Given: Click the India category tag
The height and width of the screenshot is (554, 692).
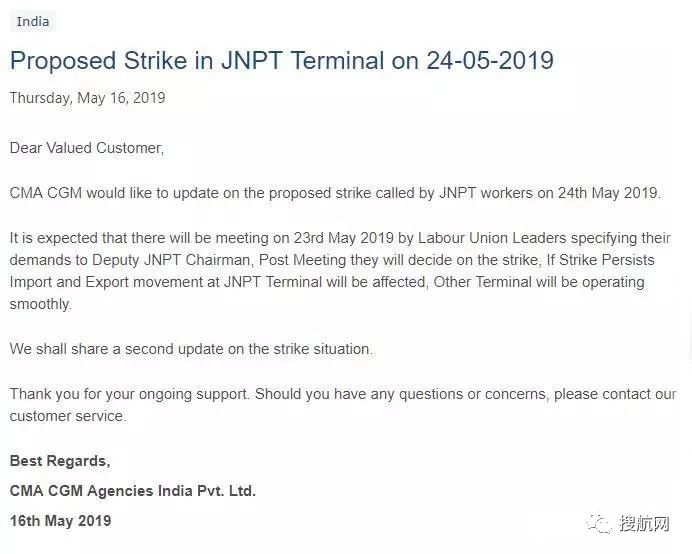Looking at the screenshot, I should (33, 21).
